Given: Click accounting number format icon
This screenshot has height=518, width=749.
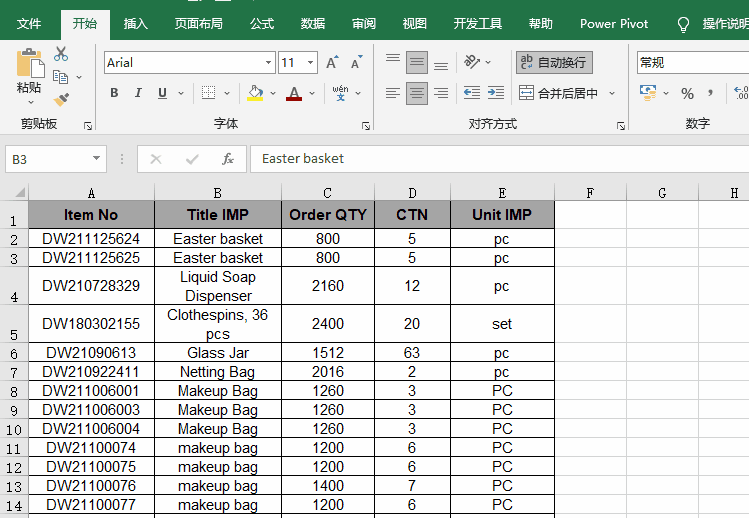Looking at the screenshot, I should 648,93.
